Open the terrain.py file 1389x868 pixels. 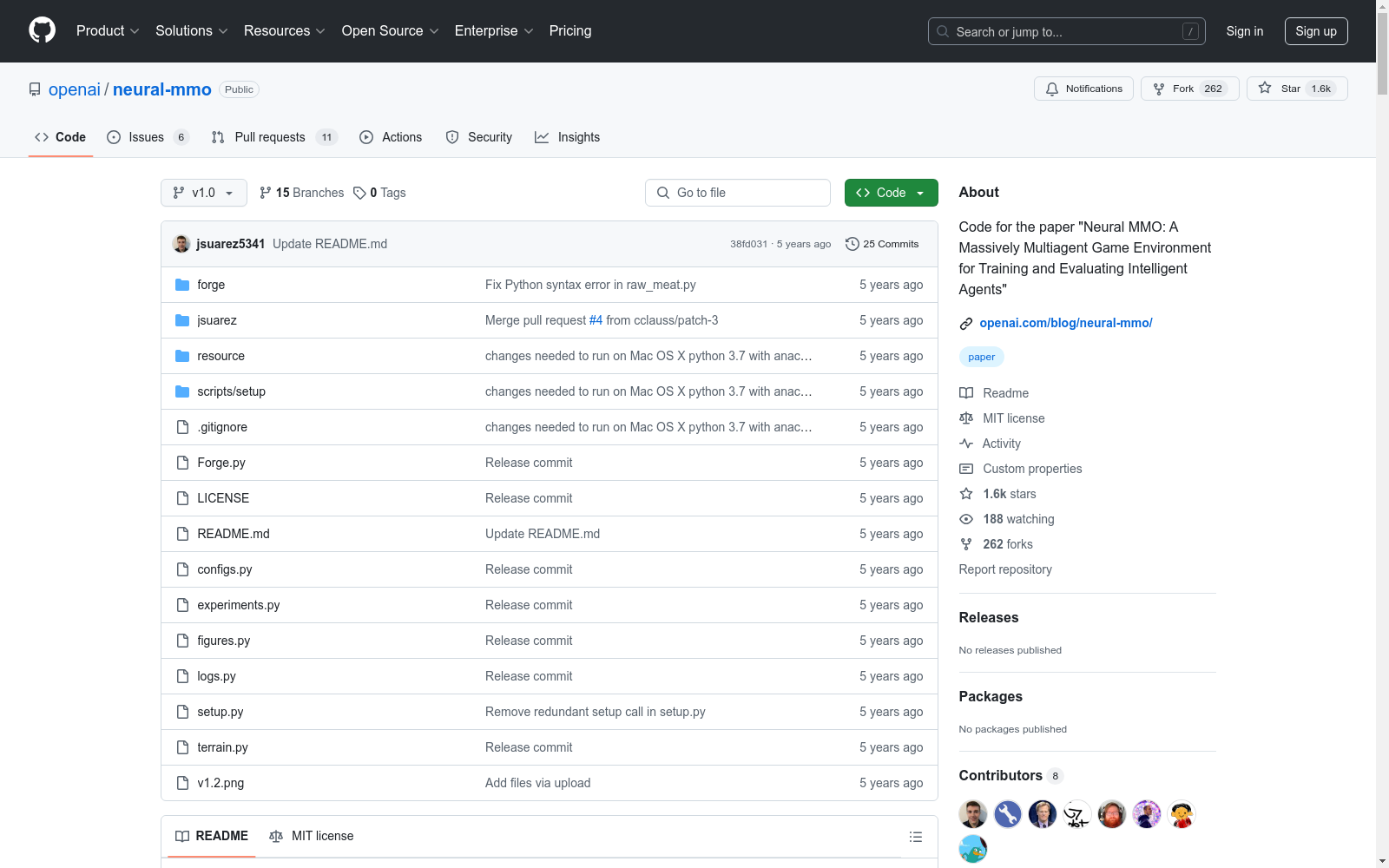point(223,747)
